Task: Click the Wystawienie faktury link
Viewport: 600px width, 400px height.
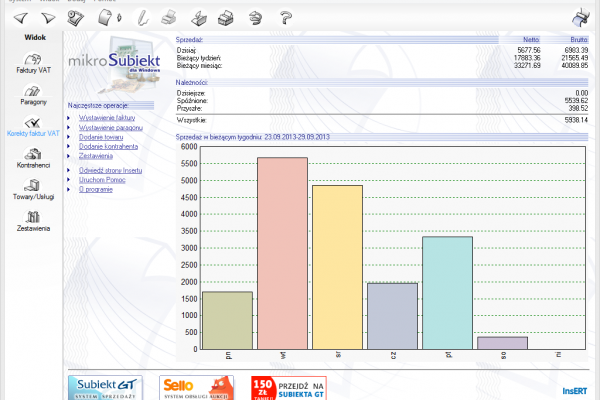Action: click(105, 118)
